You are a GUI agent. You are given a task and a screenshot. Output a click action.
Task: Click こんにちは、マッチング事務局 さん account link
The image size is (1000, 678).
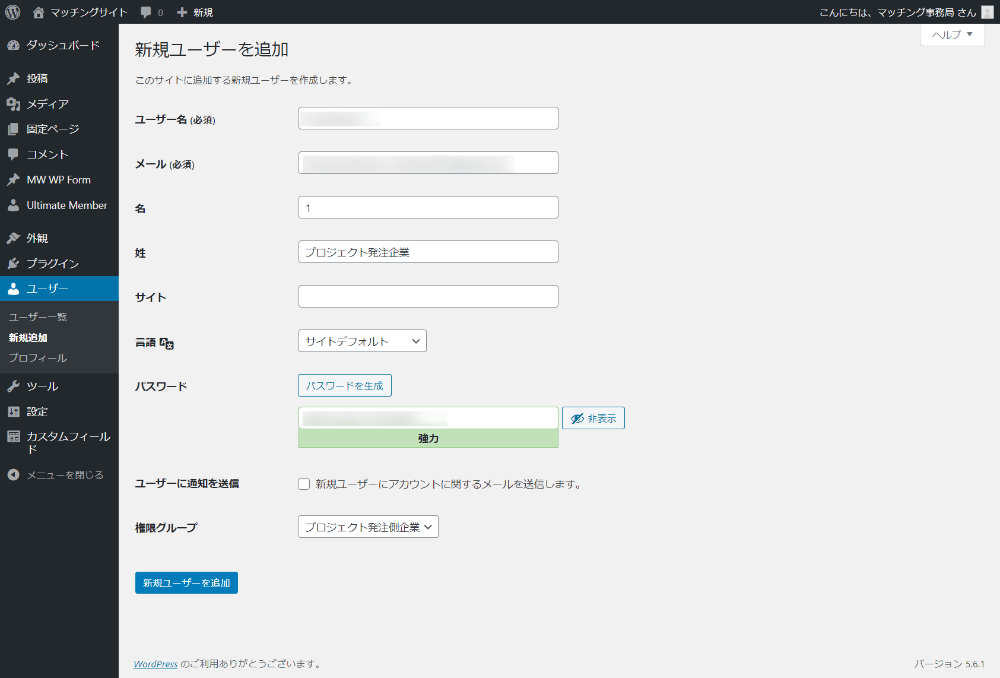(x=898, y=12)
